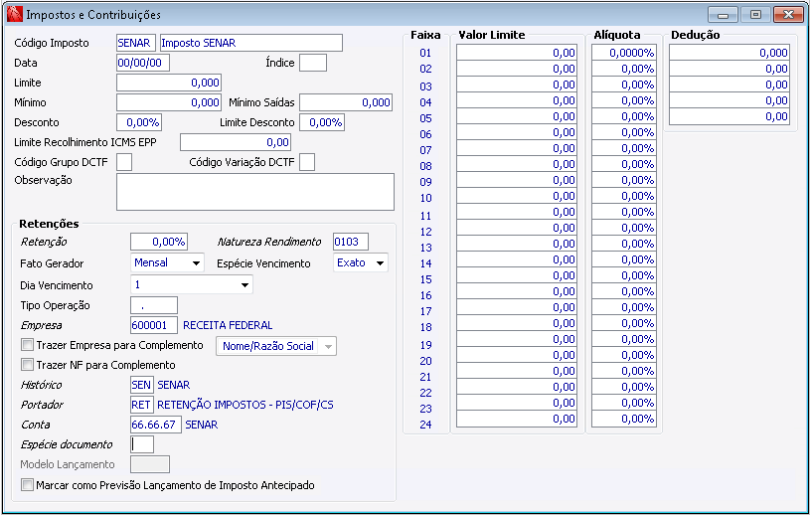Maximize the Impostos e Contribuições window
Image resolution: width=810 pixels, height=515 pixels.
755,14
